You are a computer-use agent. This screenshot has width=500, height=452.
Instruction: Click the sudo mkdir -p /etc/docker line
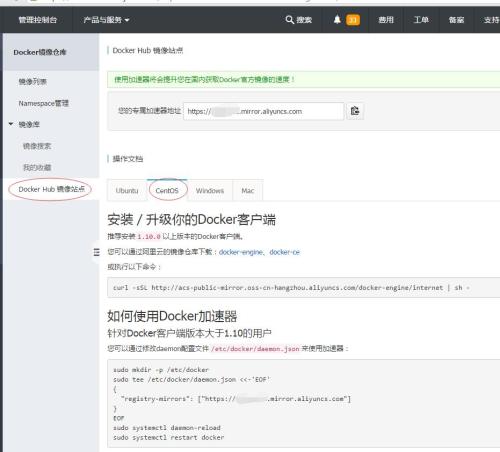[x=161, y=370]
